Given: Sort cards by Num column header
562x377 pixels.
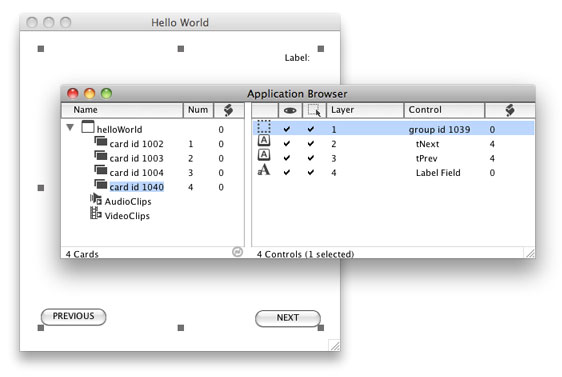Looking at the screenshot, I should click(198, 110).
